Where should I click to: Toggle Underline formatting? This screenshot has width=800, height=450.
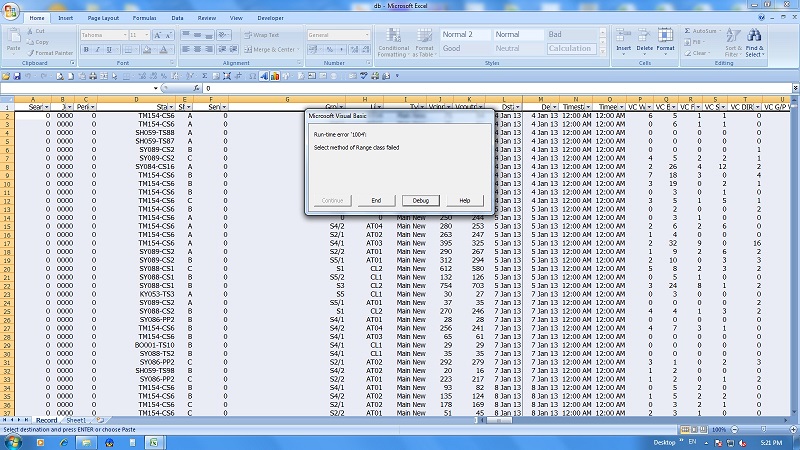109,49
